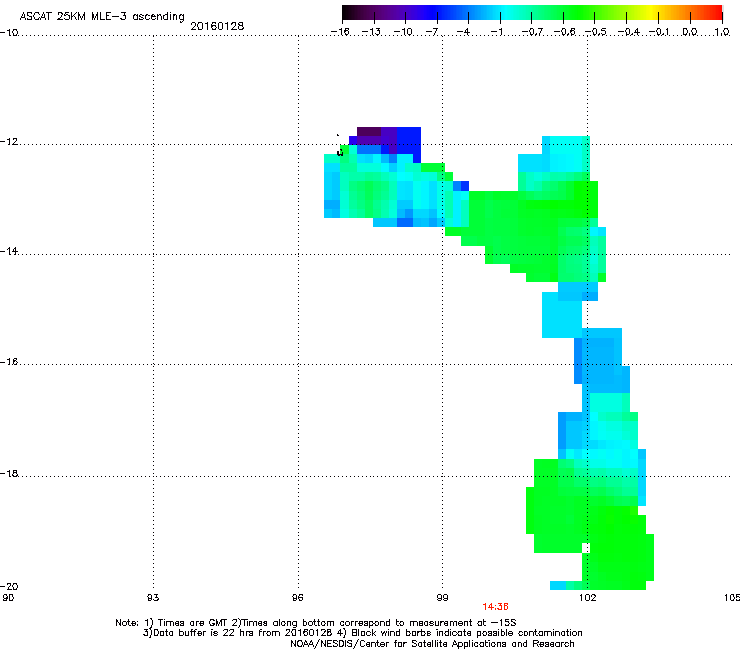Click the '-0.1' label on the color bar

(x=659, y=32)
